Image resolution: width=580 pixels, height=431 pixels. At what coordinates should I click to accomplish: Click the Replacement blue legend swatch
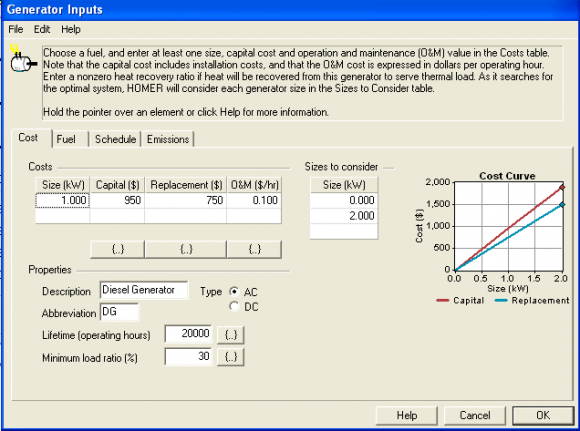pos(501,300)
